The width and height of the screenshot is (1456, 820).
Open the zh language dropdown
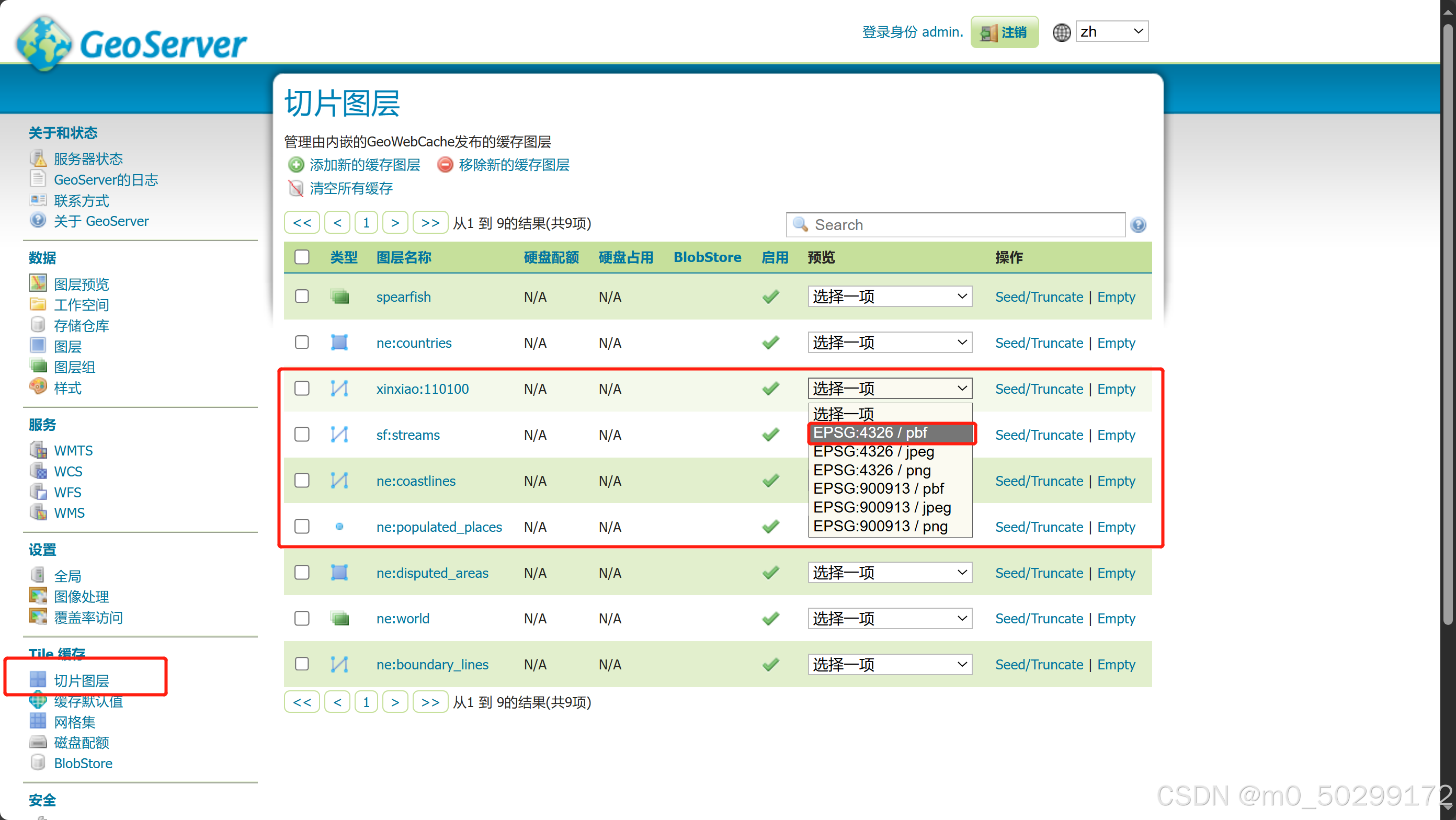pos(1112,32)
